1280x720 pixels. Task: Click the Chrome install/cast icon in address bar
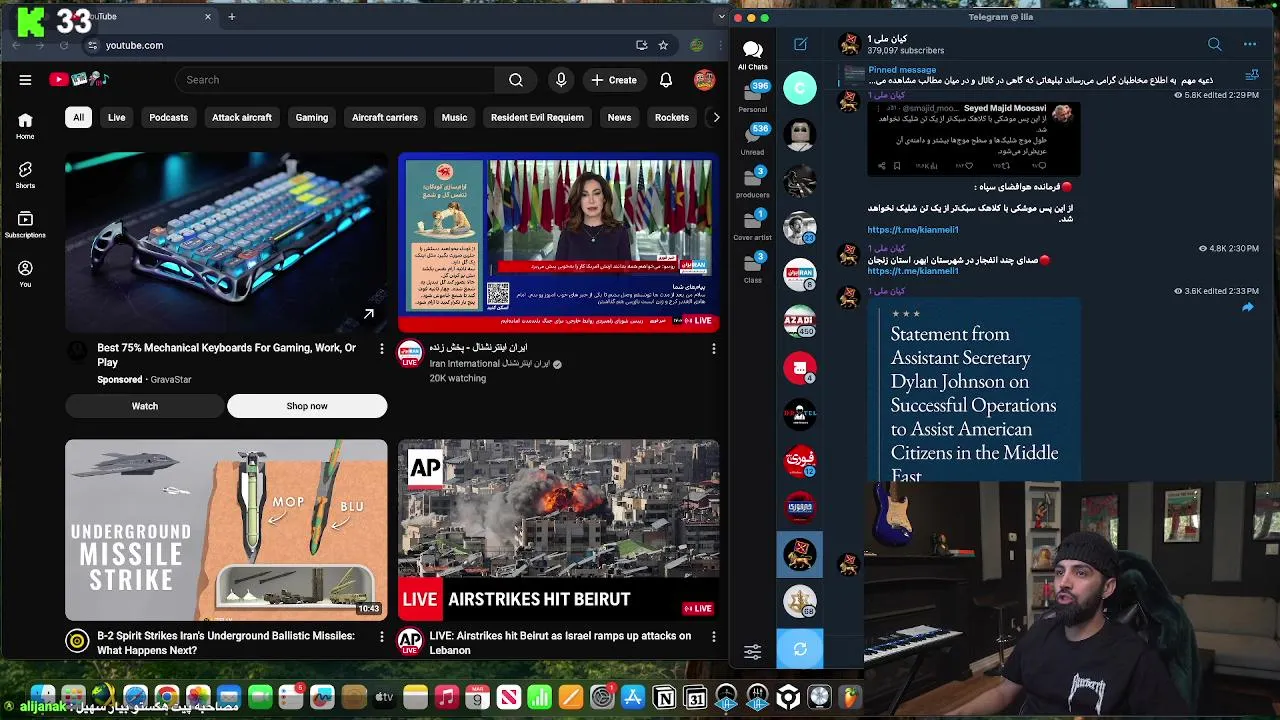641,45
